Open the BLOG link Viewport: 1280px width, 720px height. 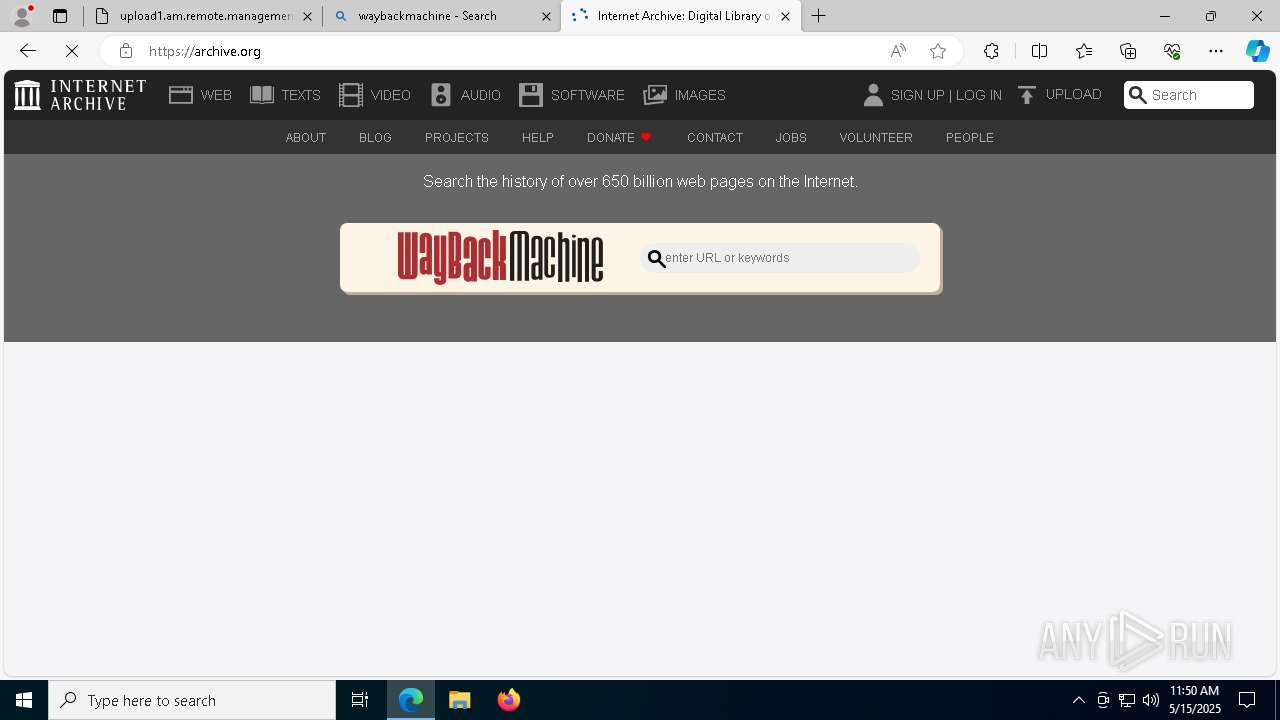(375, 137)
